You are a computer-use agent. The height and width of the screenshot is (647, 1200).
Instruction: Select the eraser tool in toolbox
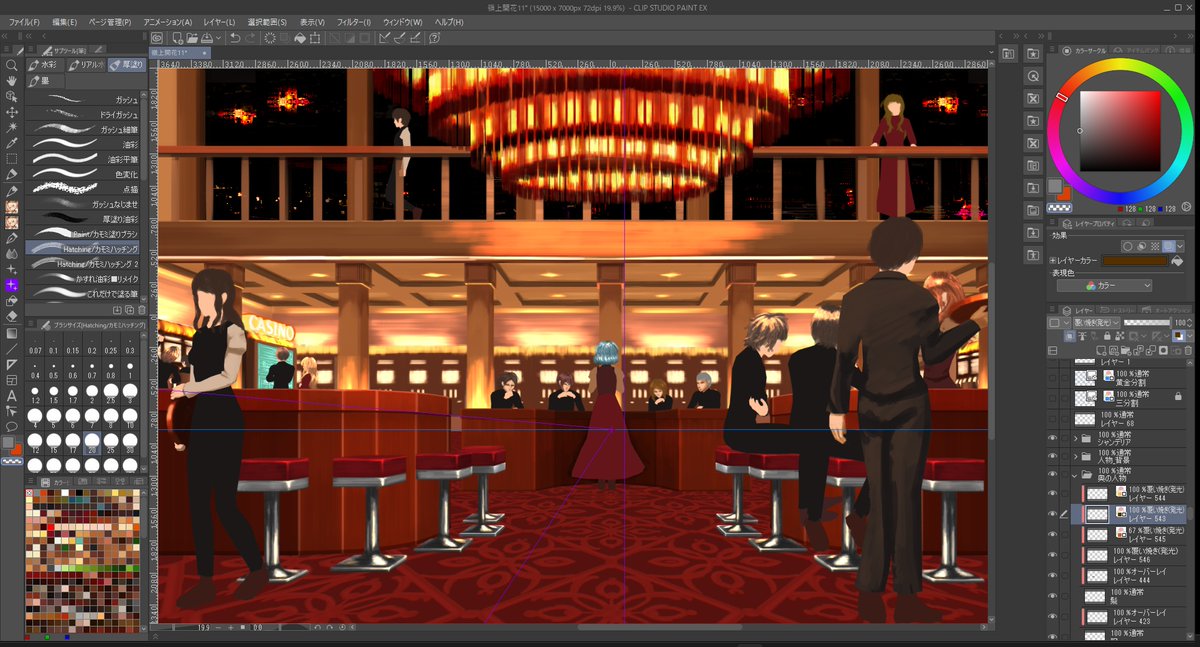click(x=12, y=316)
